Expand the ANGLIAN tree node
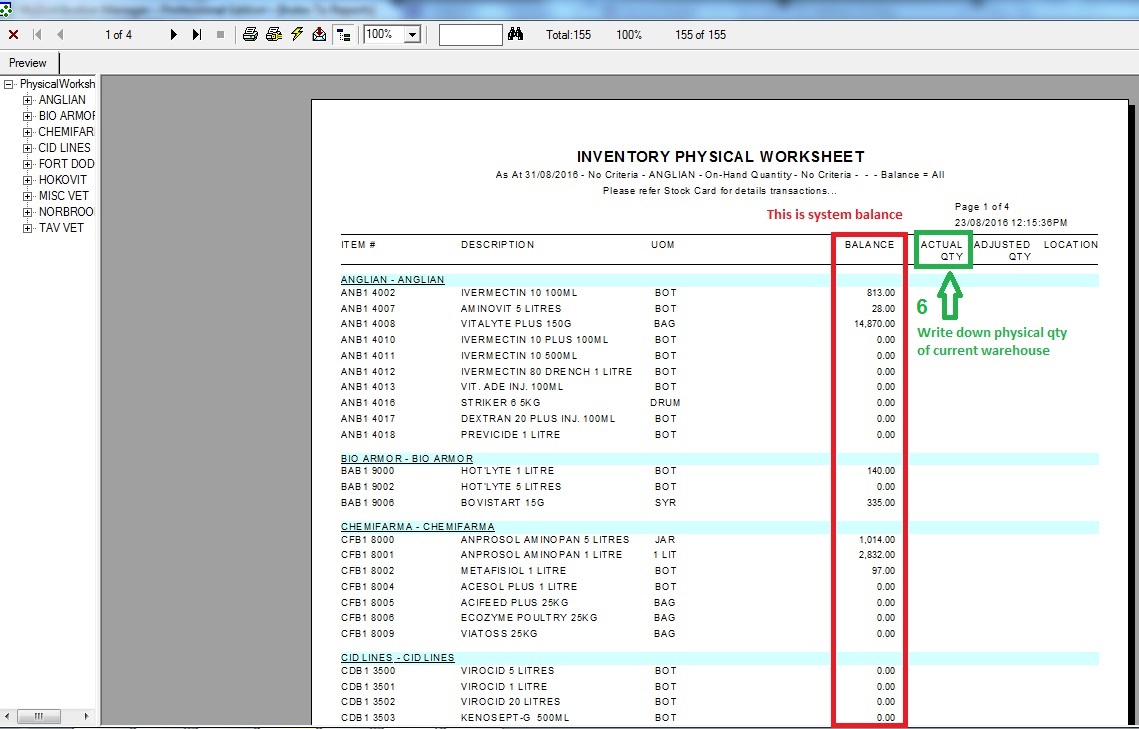The height and width of the screenshot is (729, 1139). (27, 100)
